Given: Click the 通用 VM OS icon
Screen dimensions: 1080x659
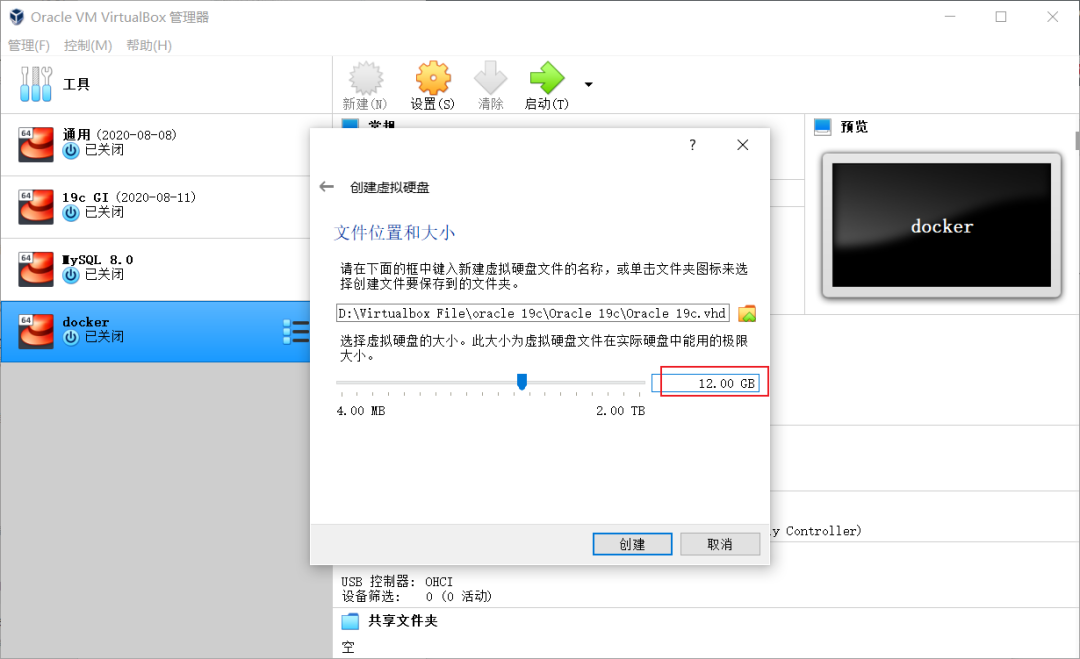Looking at the screenshot, I should point(36,144).
